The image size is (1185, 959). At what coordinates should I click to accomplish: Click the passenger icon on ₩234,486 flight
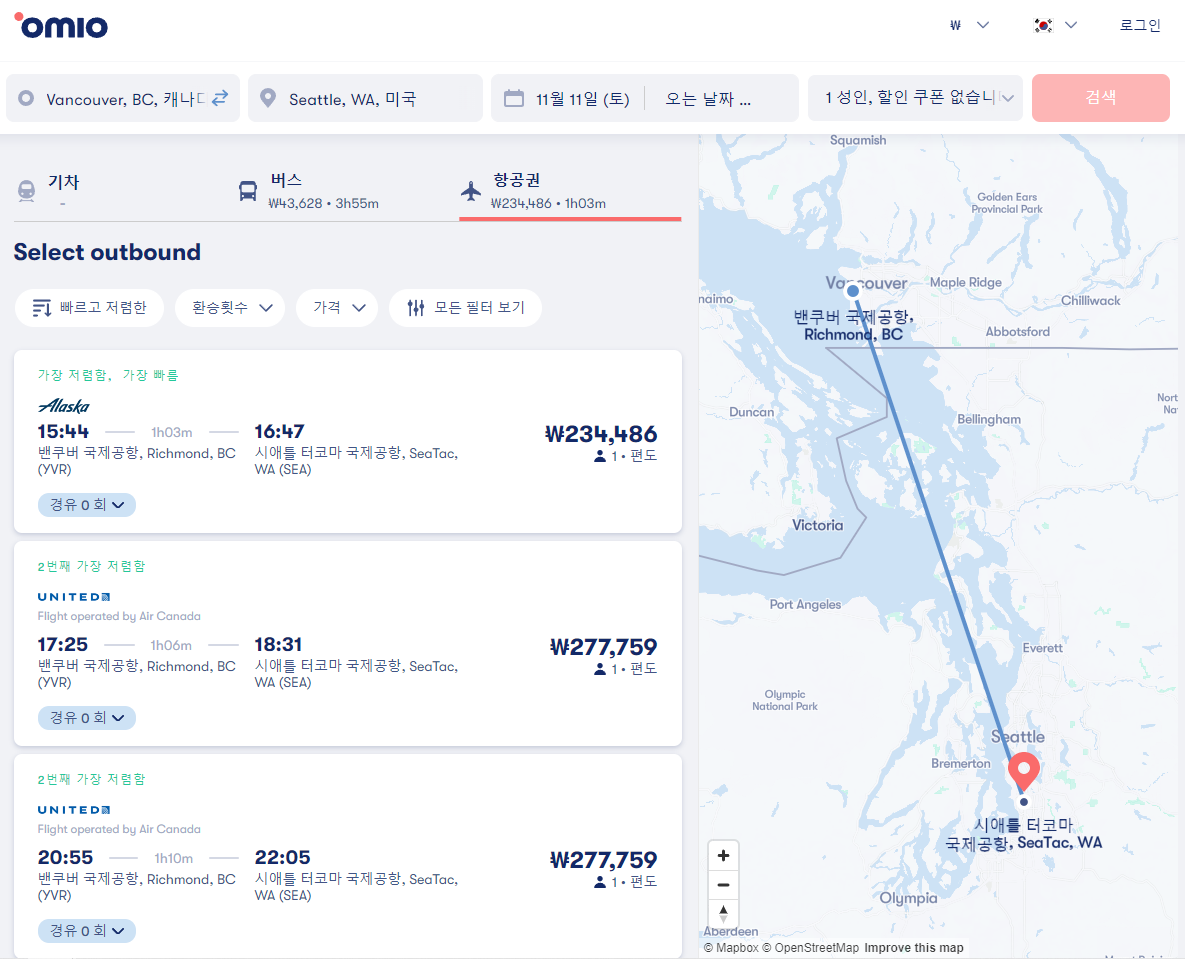(x=600, y=456)
